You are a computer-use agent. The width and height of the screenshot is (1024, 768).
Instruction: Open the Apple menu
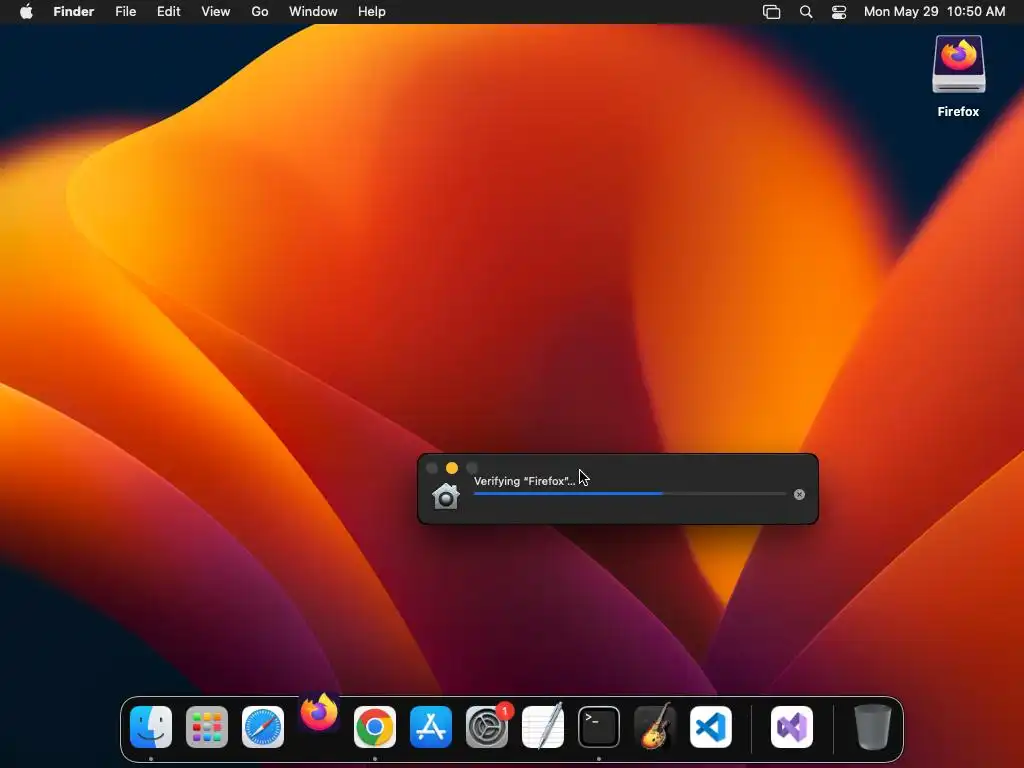(x=26, y=12)
